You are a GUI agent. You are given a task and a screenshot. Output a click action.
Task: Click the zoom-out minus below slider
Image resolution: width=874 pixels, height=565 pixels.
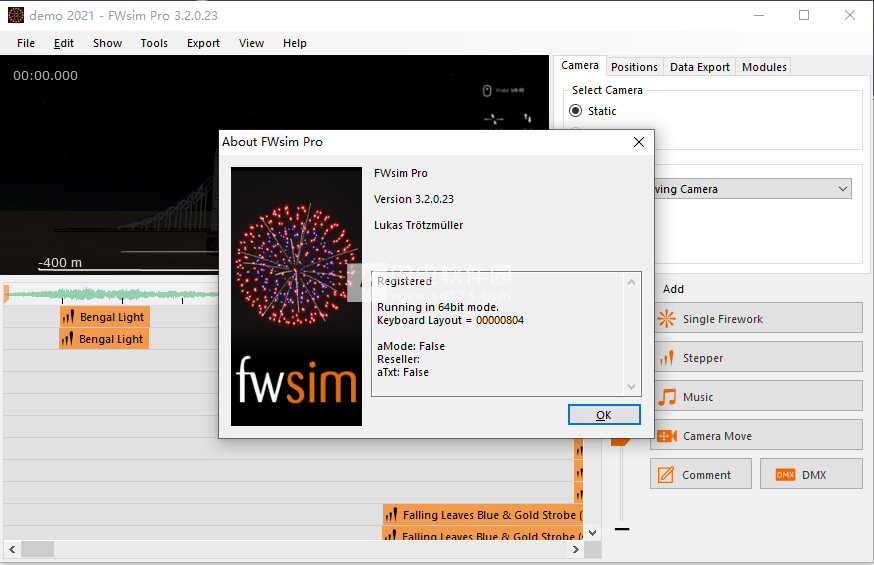pos(622,529)
